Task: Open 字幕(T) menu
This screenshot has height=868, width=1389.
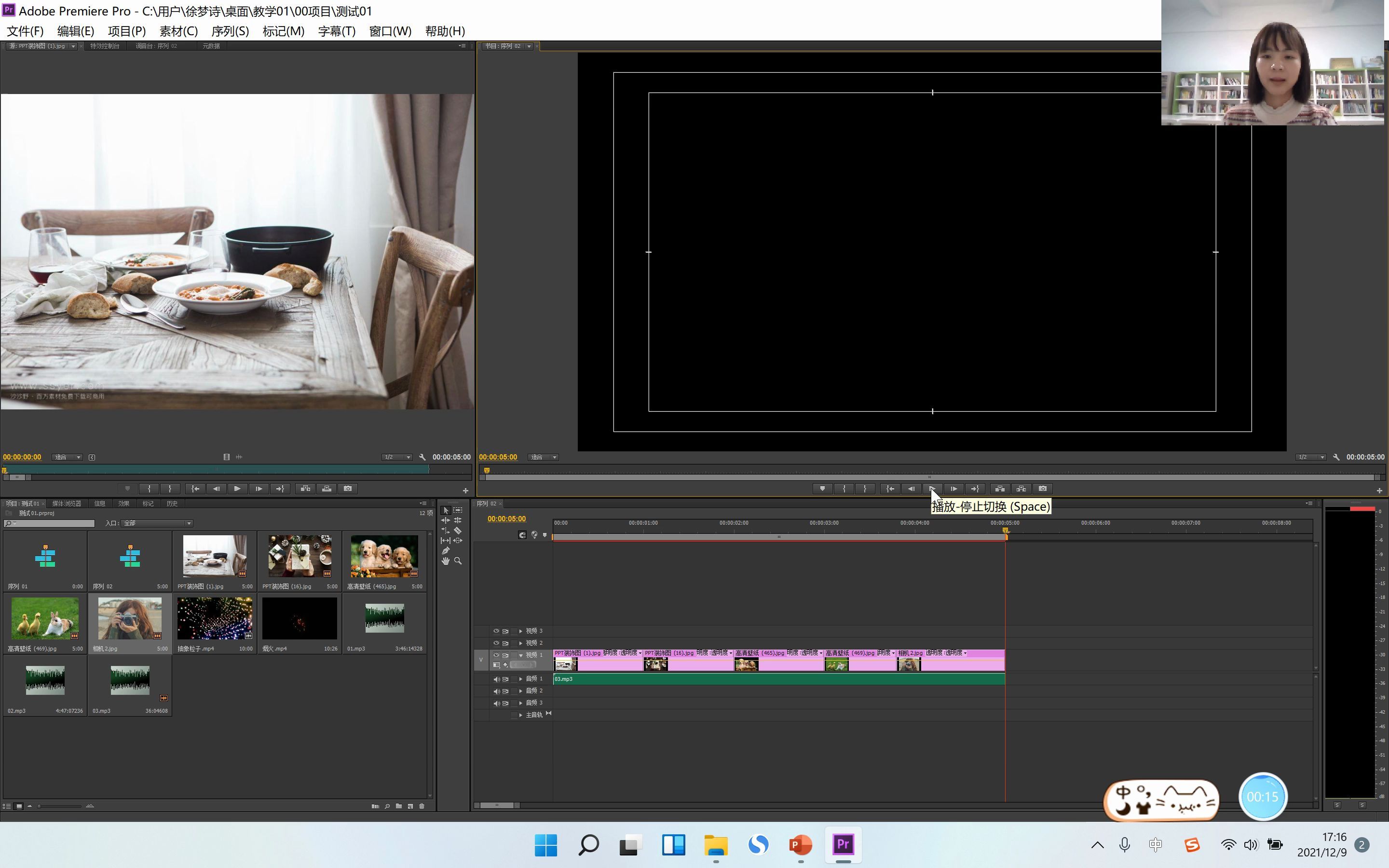Action: pos(337,31)
